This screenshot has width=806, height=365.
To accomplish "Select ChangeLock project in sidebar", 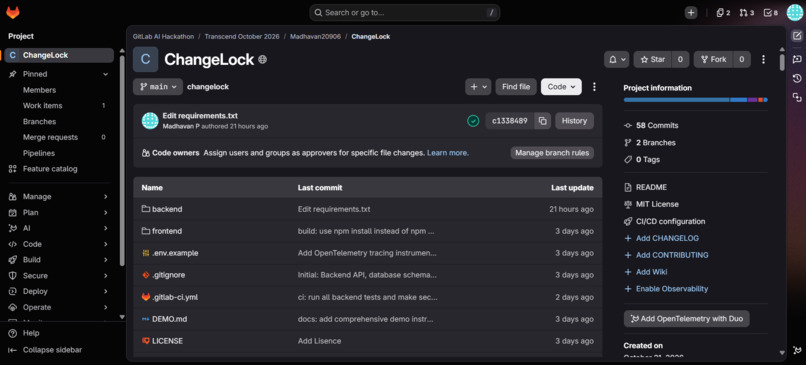I will 59,55.
